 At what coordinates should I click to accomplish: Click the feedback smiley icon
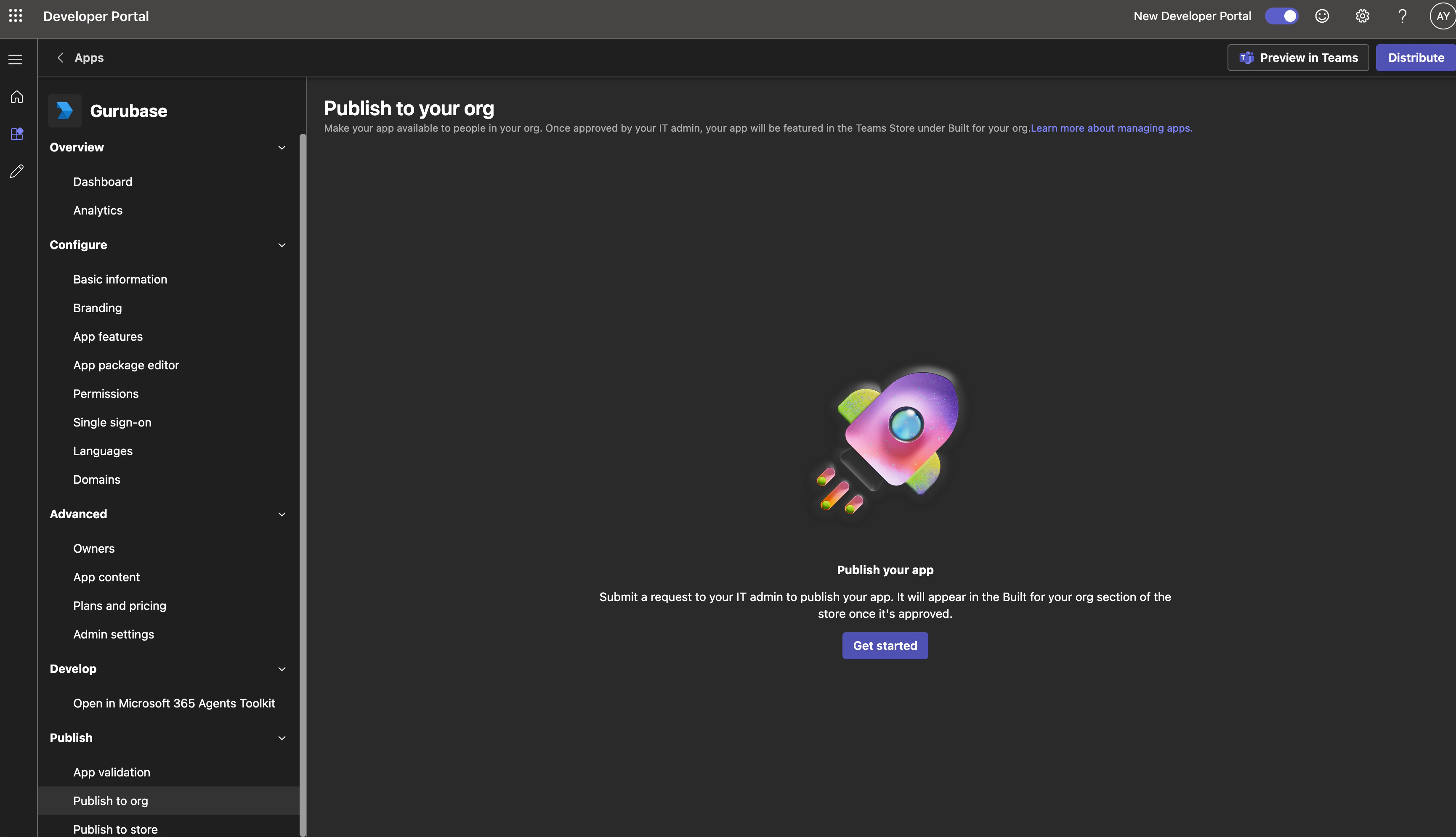[1322, 16]
